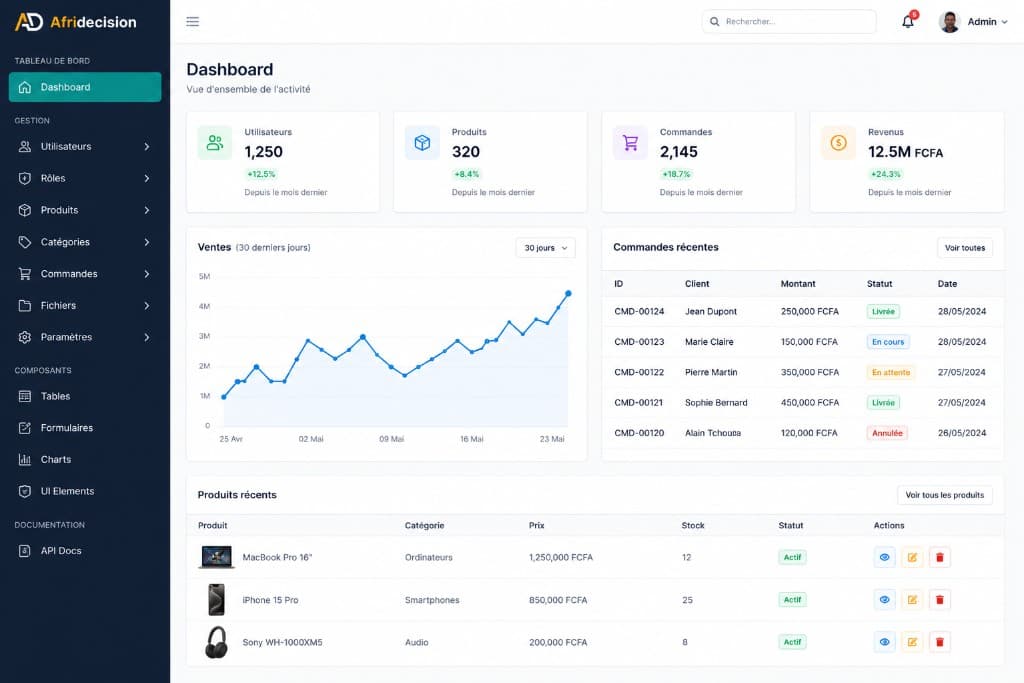Edit the MacBook Pro 16" product
Image resolution: width=1024 pixels, height=683 pixels.
(912, 557)
